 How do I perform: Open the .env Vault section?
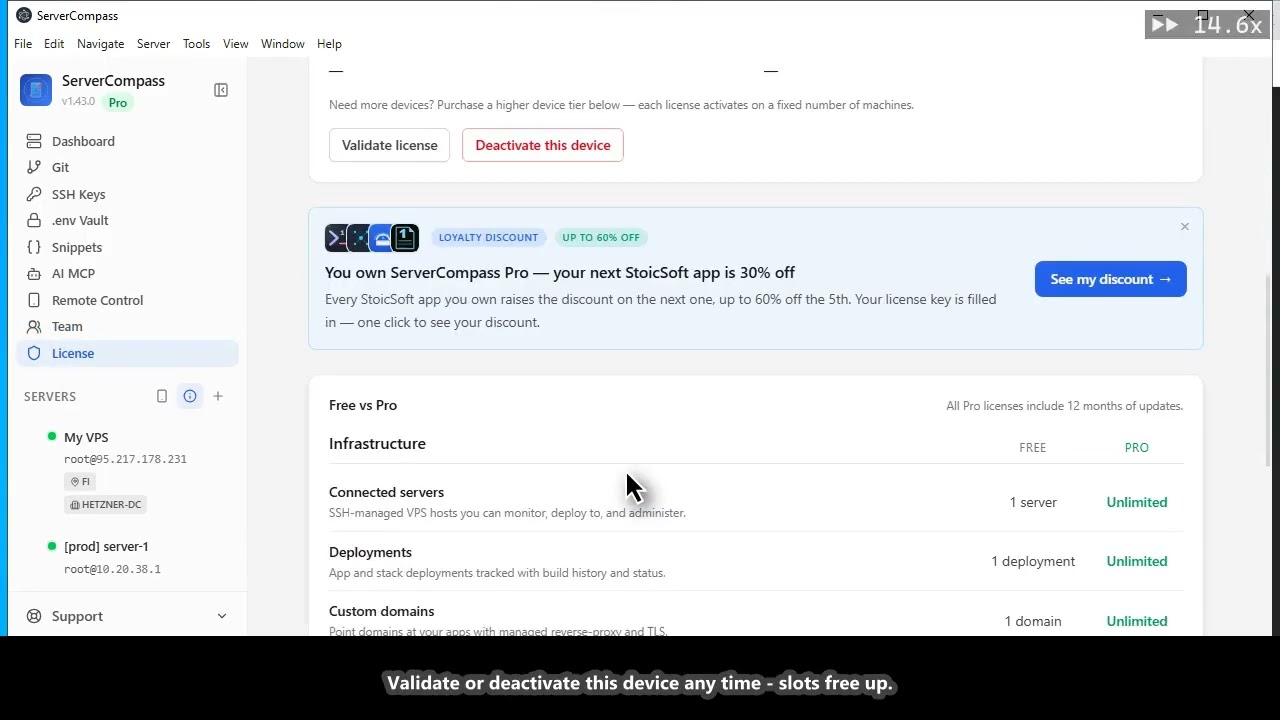pos(128,220)
